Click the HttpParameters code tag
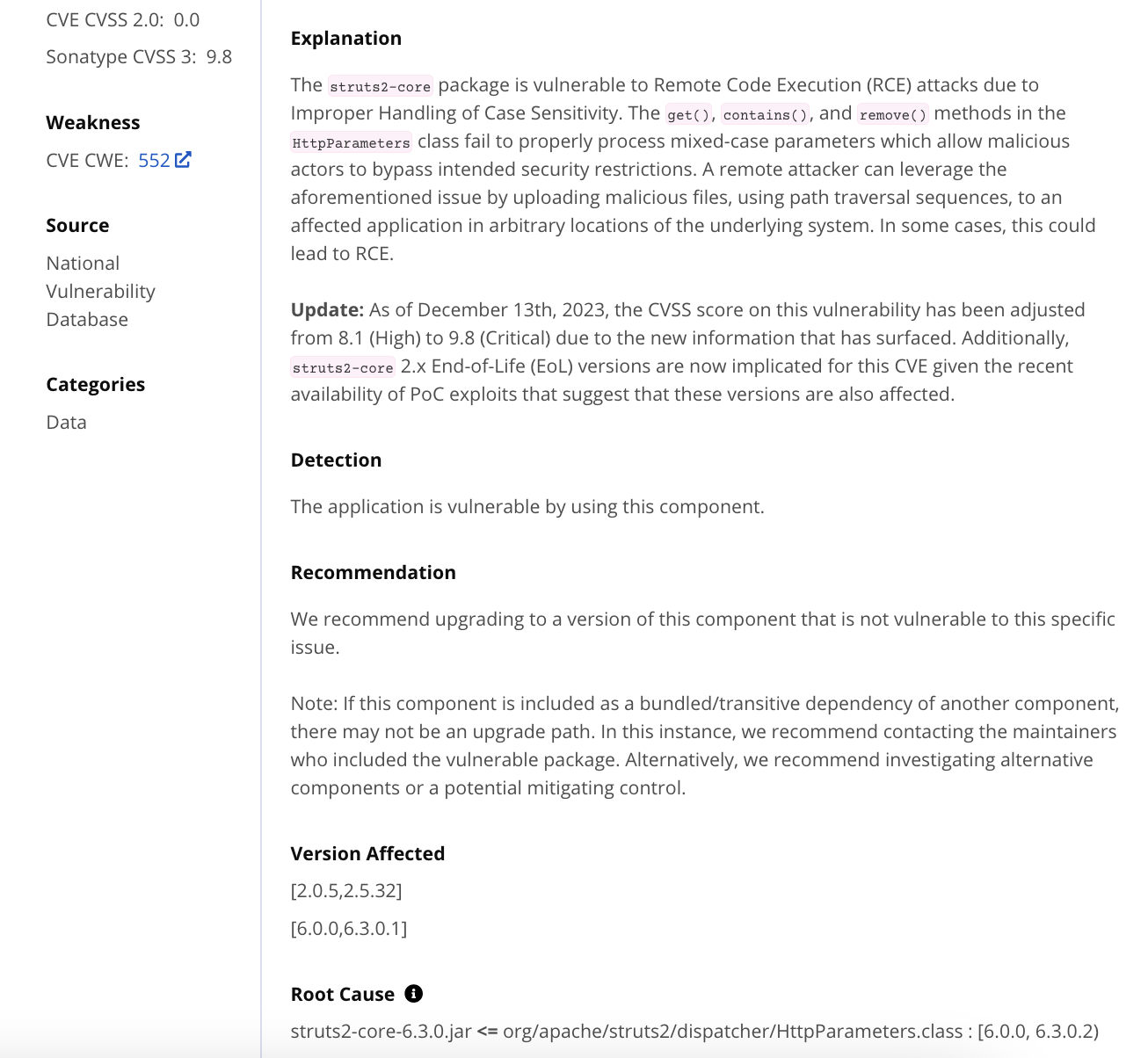Screen dimensions: 1148x1058 coord(351,142)
